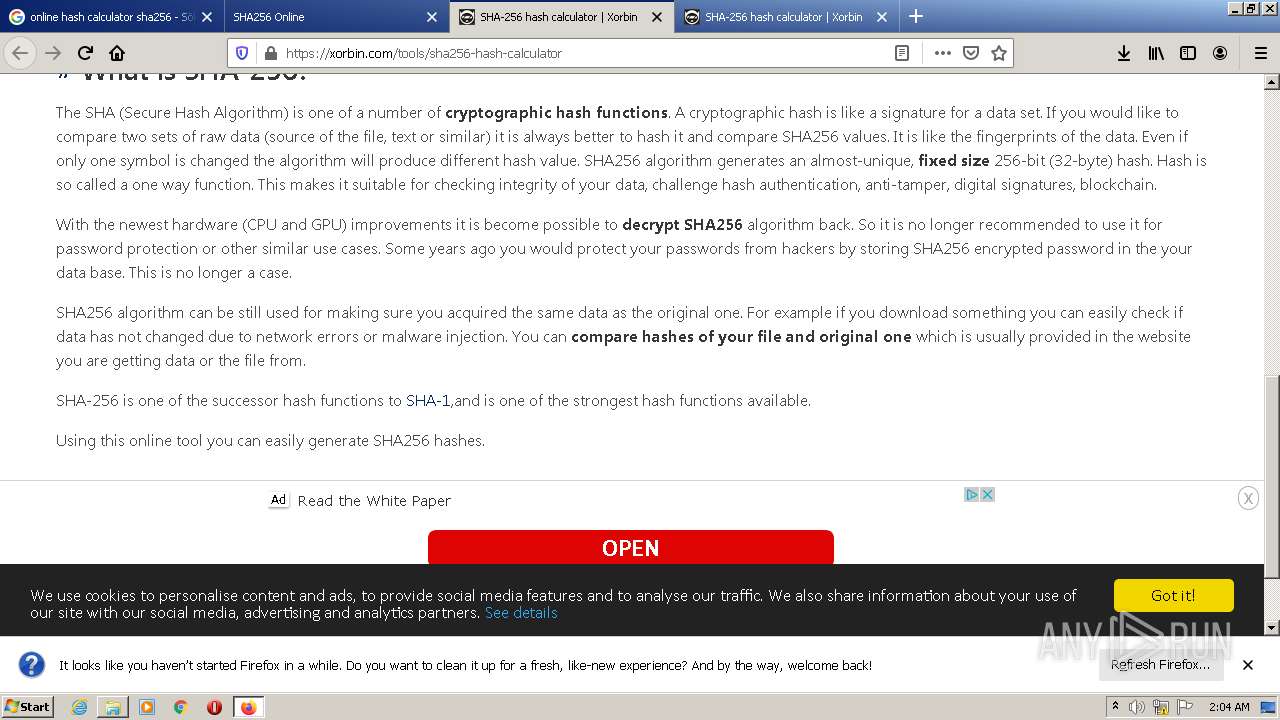Reload the current page

point(85,53)
